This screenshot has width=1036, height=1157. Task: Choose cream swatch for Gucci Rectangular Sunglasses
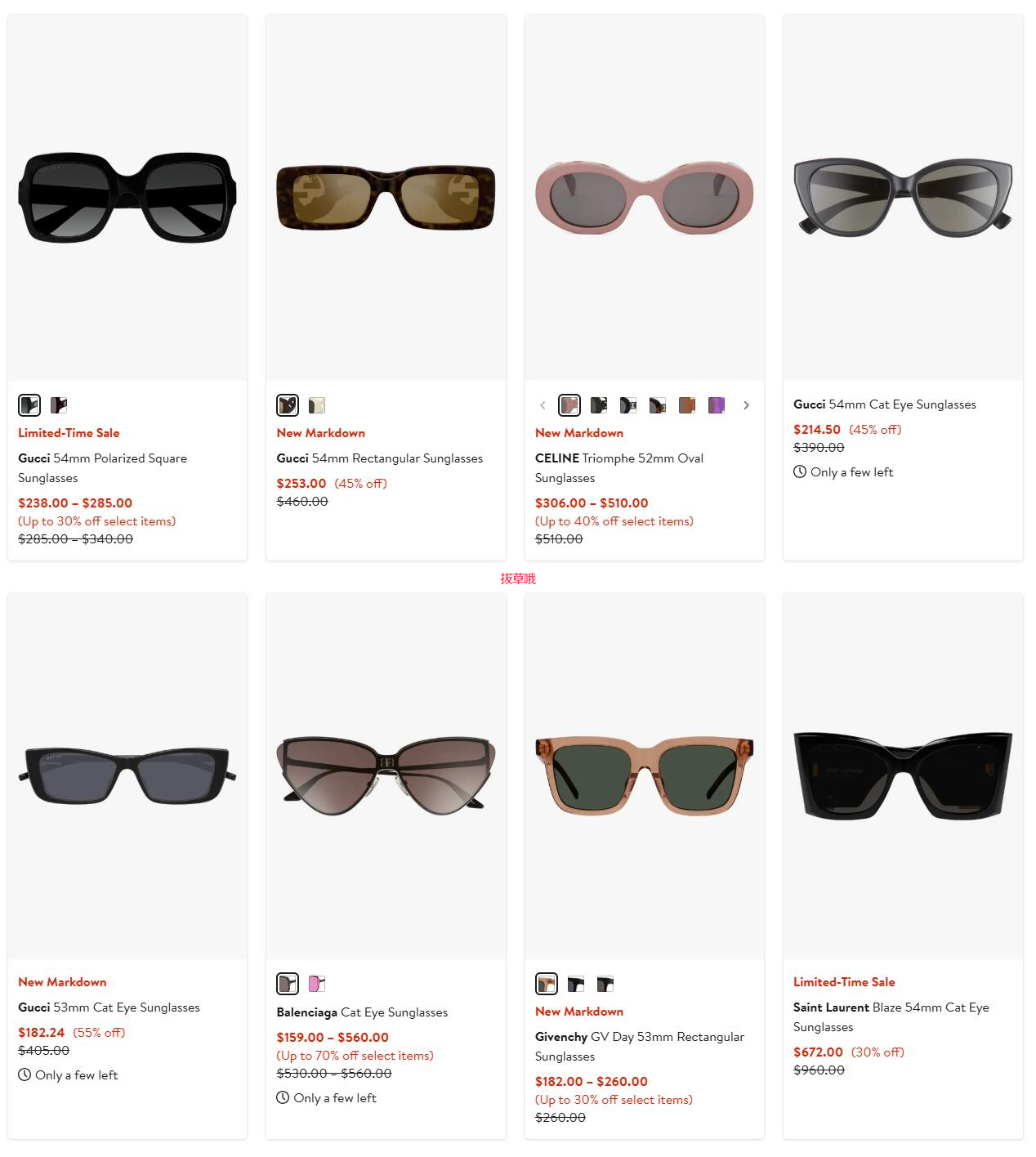[x=317, y=404]
